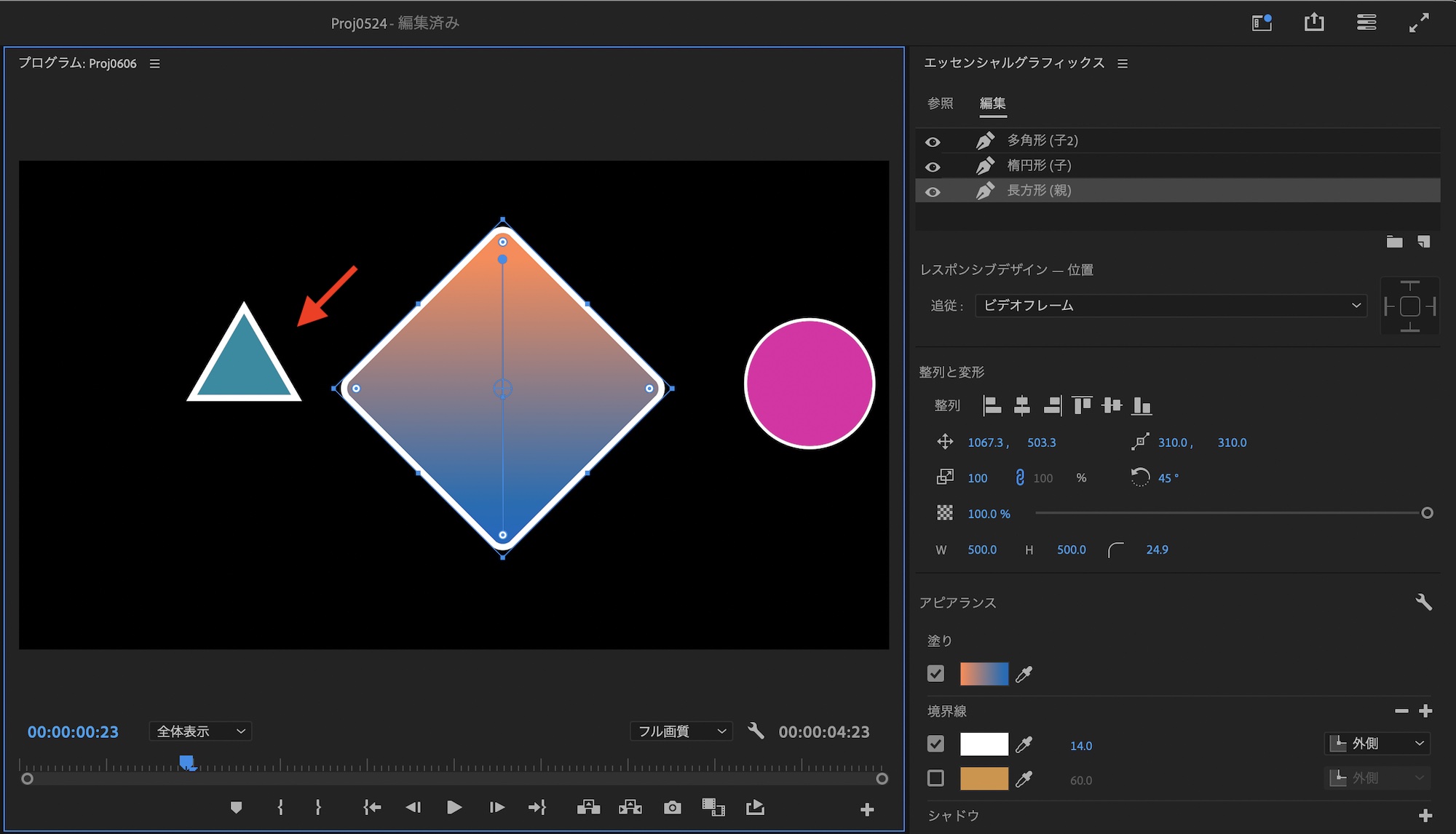This screenshot has height=834, width=1456.
Task: Click the align left edges icon
Action: pyautogui.click(x=992, y=405)
